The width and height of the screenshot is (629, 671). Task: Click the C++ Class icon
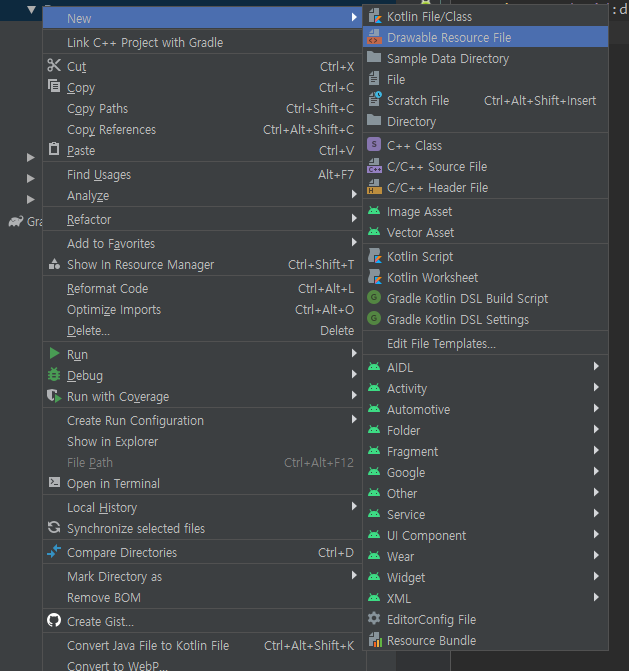click(374, 145)
